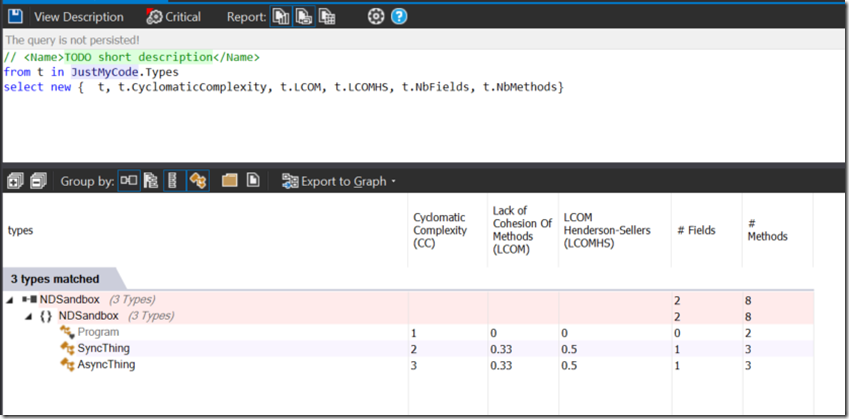Viewport: 849px width, 419px height.
Task: Click the save query floppy disk icon
Action: point(15,16)
